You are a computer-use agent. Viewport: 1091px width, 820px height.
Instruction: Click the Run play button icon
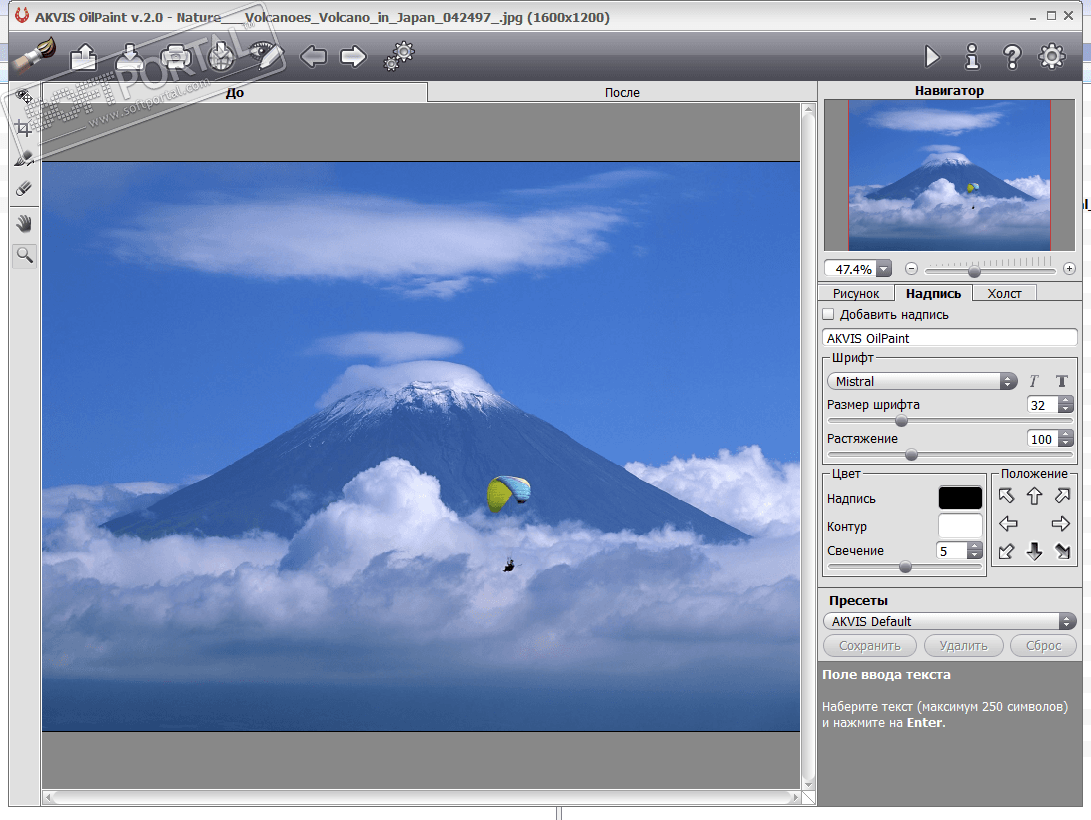pos(932,57)
